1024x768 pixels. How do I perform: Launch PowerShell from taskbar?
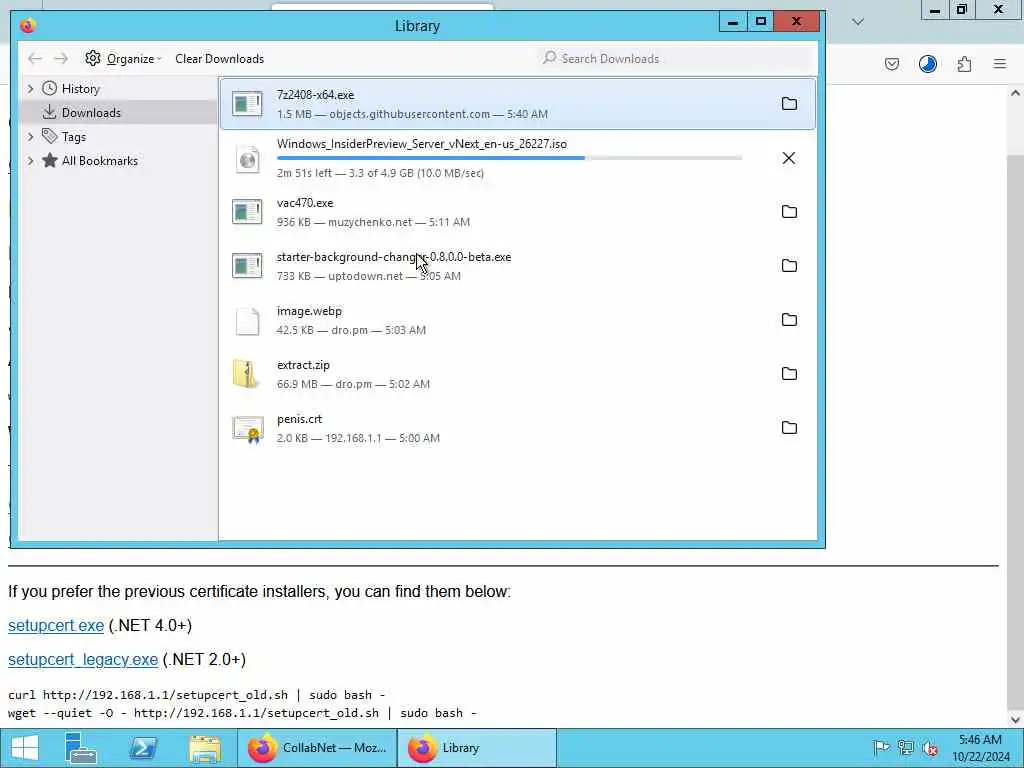143,748
